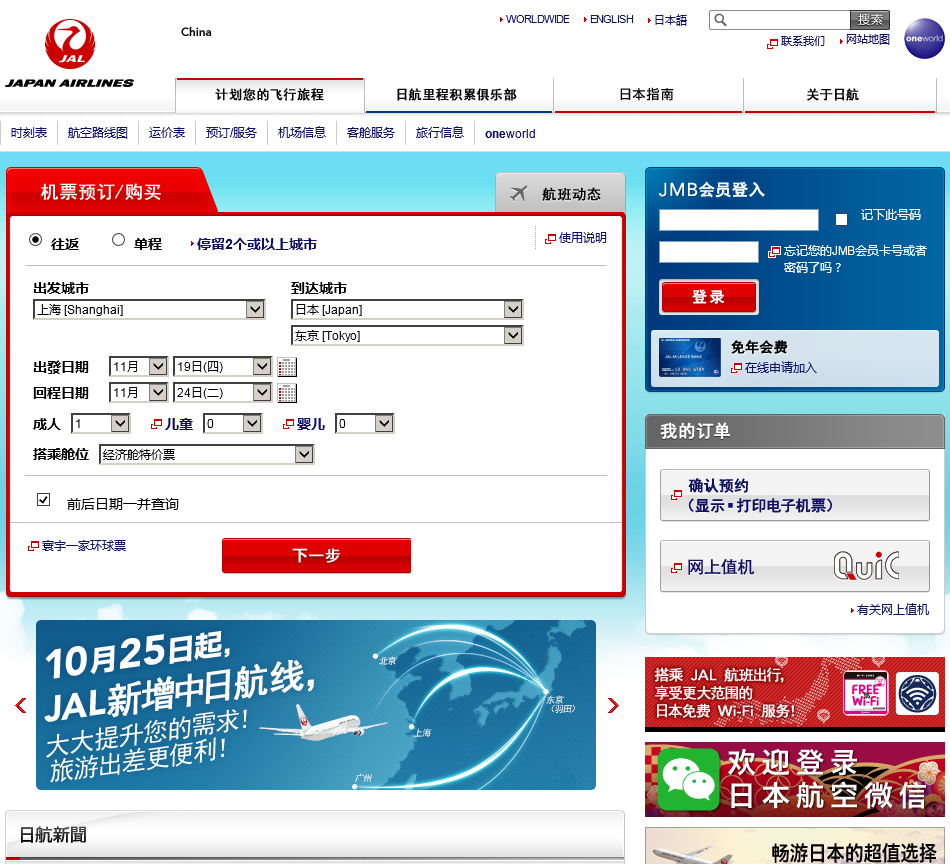Select 单程 one-way radio button
Viewport: 950px width, 864px height.
click(119, 239)
